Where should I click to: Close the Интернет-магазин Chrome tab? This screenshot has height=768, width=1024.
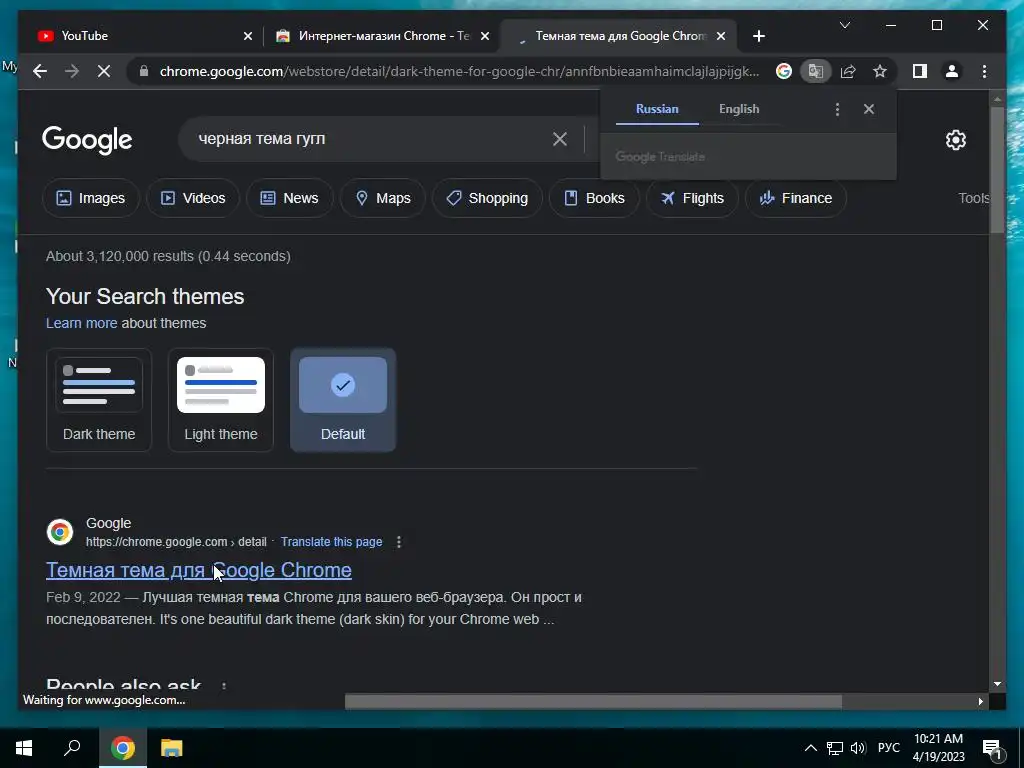point(485,37)
